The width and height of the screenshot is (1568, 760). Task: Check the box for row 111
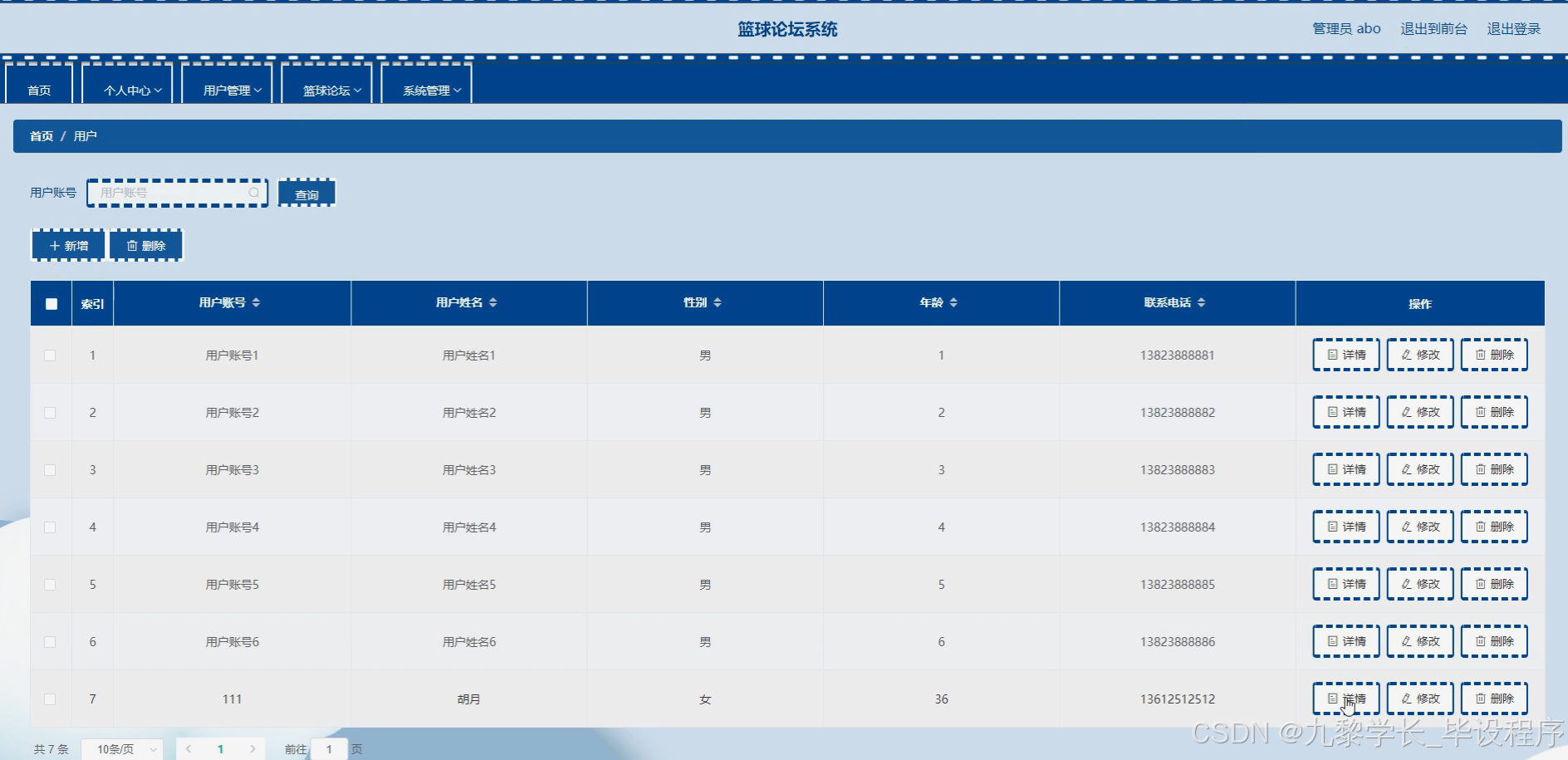click(50, 699)
